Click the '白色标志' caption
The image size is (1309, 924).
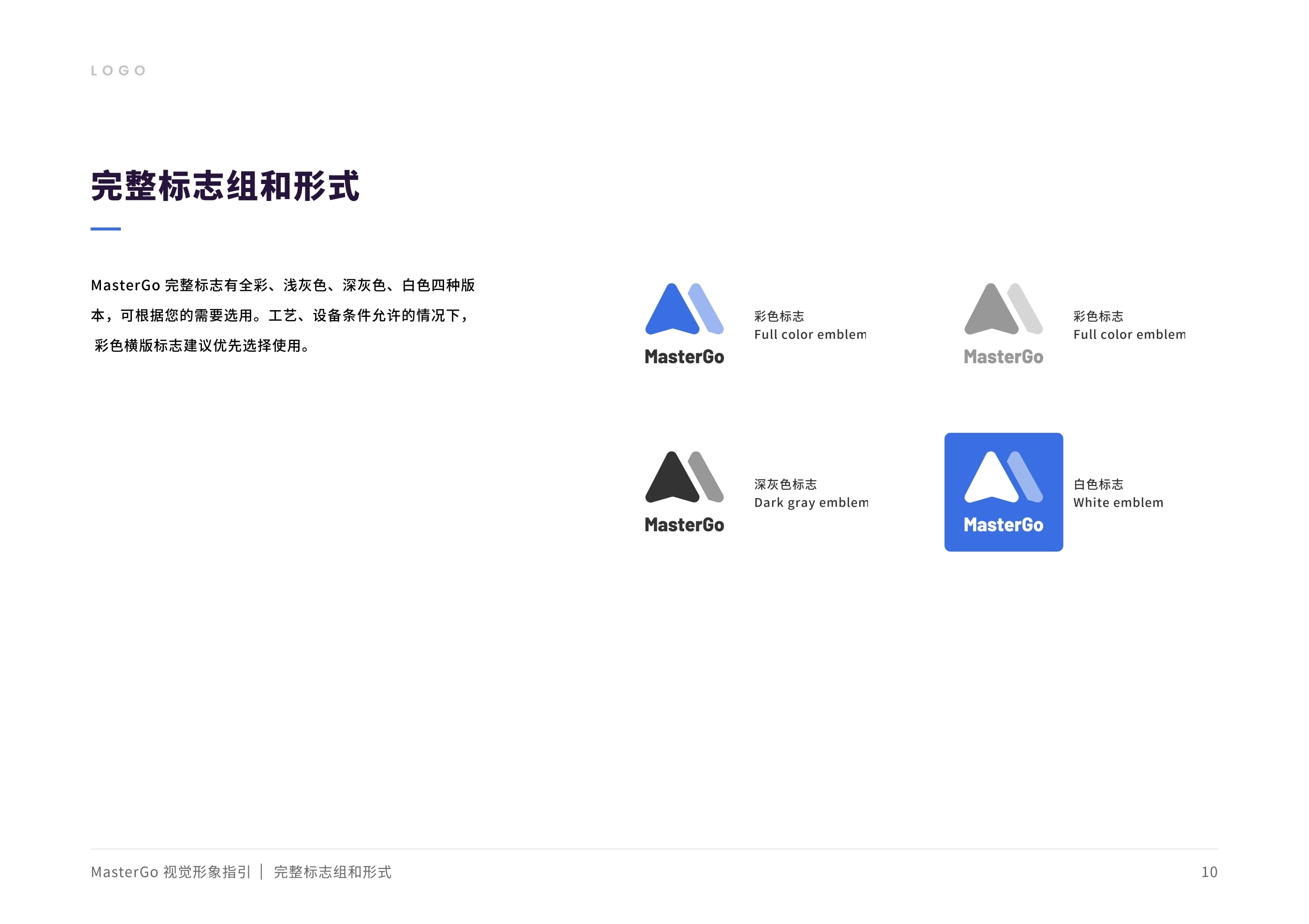1098,484
